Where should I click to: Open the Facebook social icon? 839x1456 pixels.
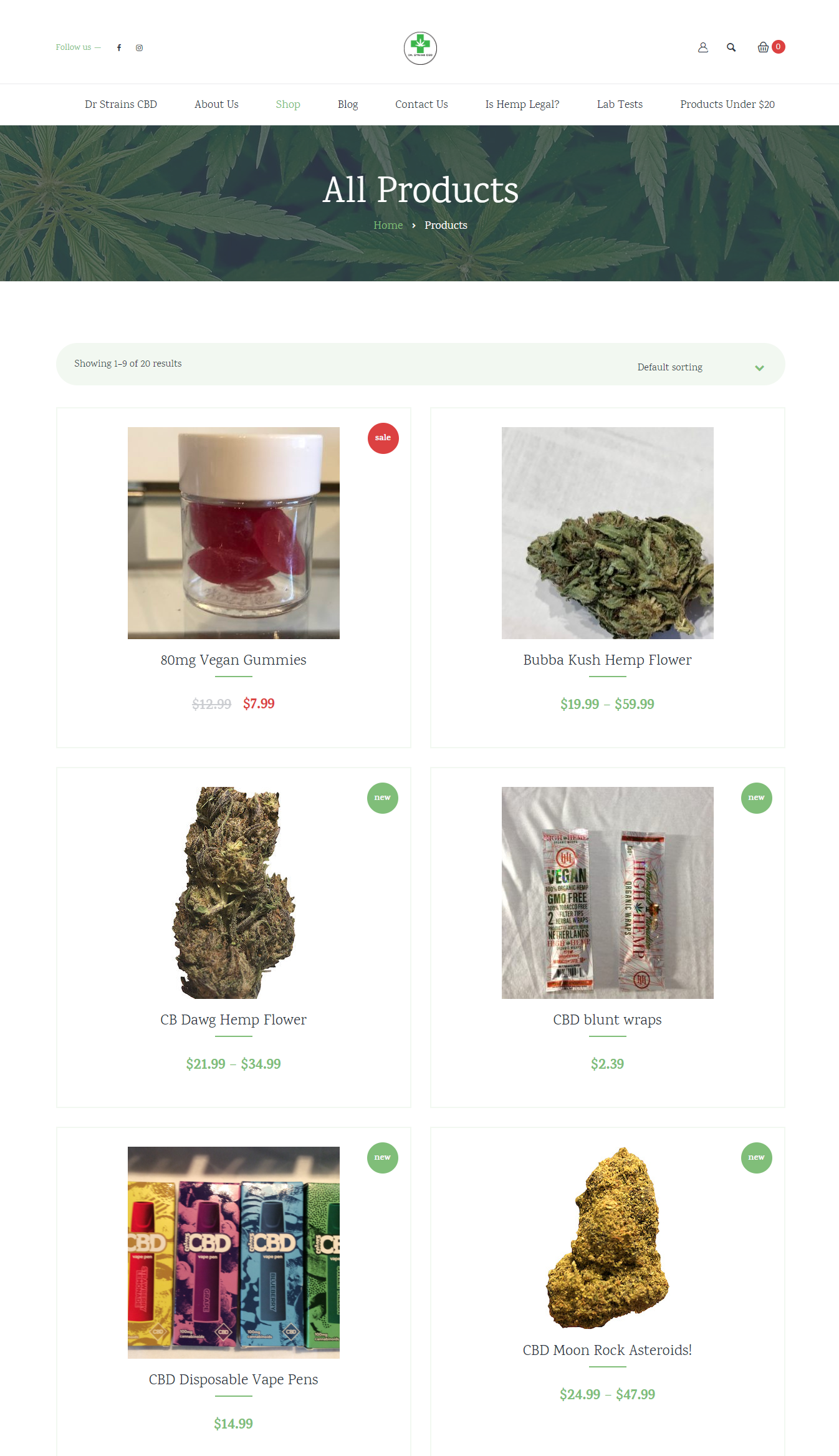[x=119, y=47]
